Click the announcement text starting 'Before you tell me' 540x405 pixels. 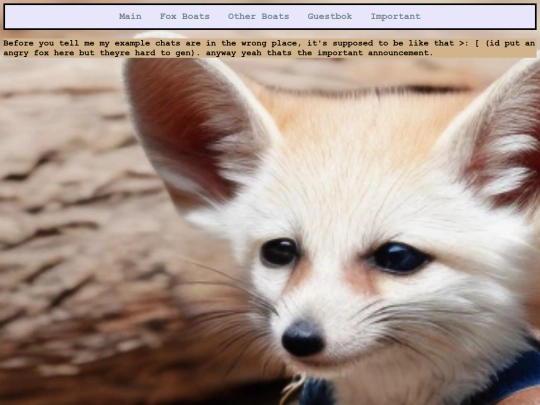(x=269, y=48)
